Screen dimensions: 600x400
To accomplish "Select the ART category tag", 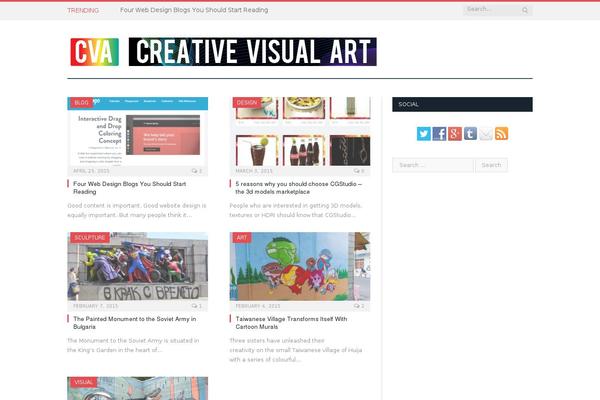I will point(242,238).
